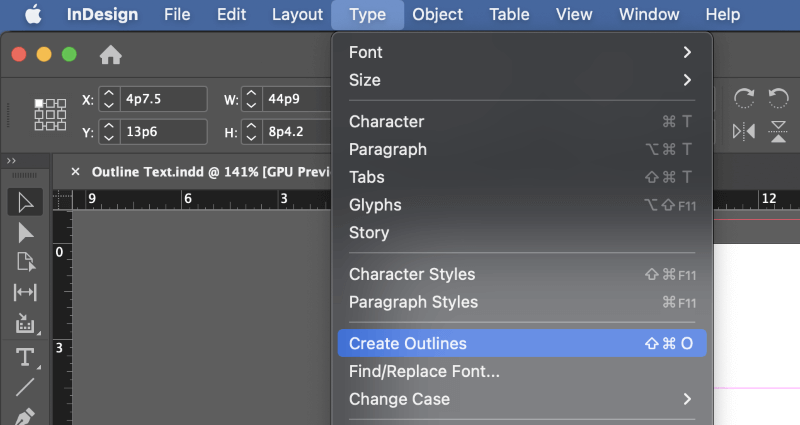Image resolution: width=800 pixels, height=425 pixels.
Task: Click the W value stepper arrows
Action: pyautogui.click(x=251, y=98)
